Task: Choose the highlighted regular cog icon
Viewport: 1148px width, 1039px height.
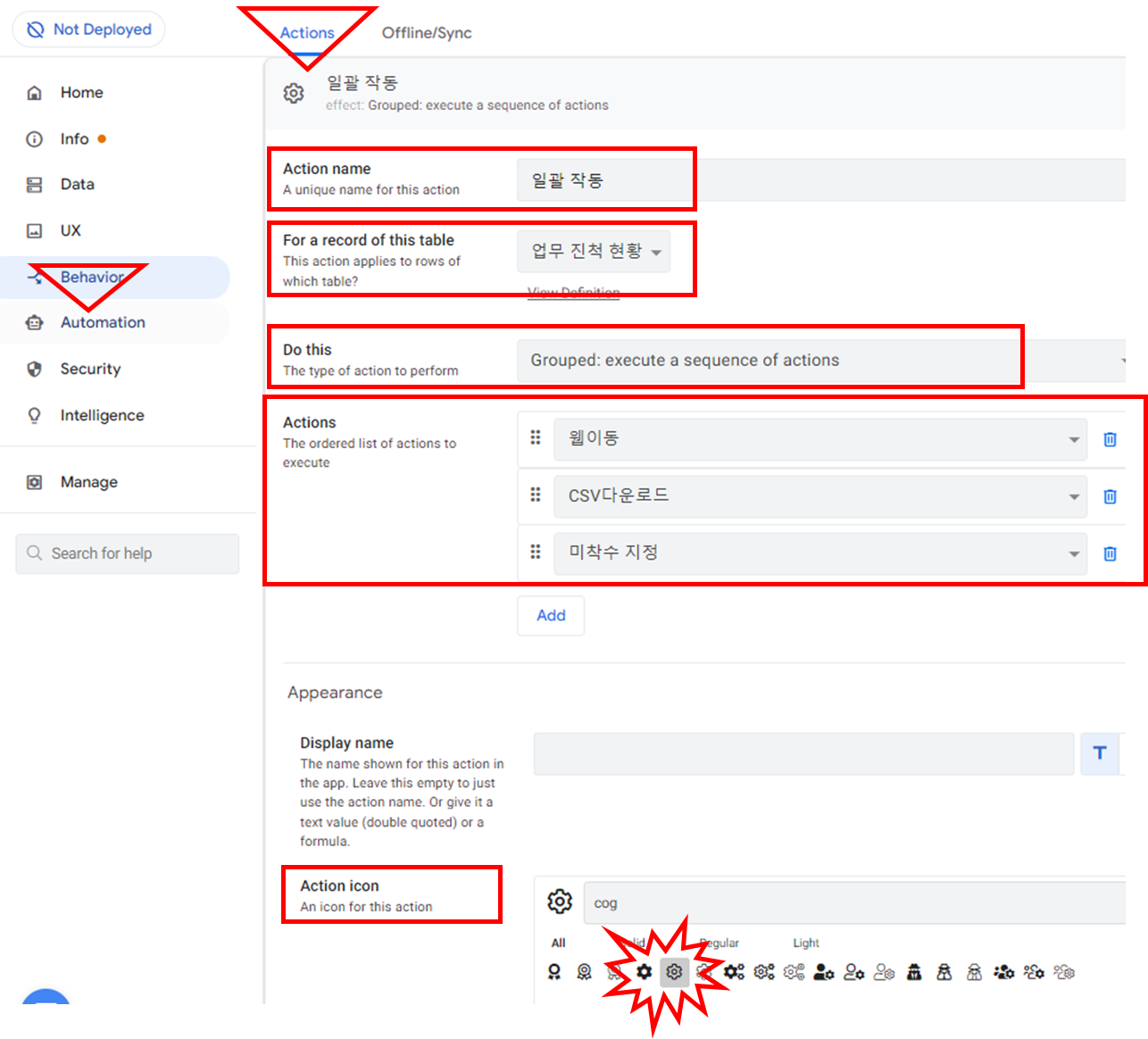Action: pyautogui.click(x=674, y=972)
